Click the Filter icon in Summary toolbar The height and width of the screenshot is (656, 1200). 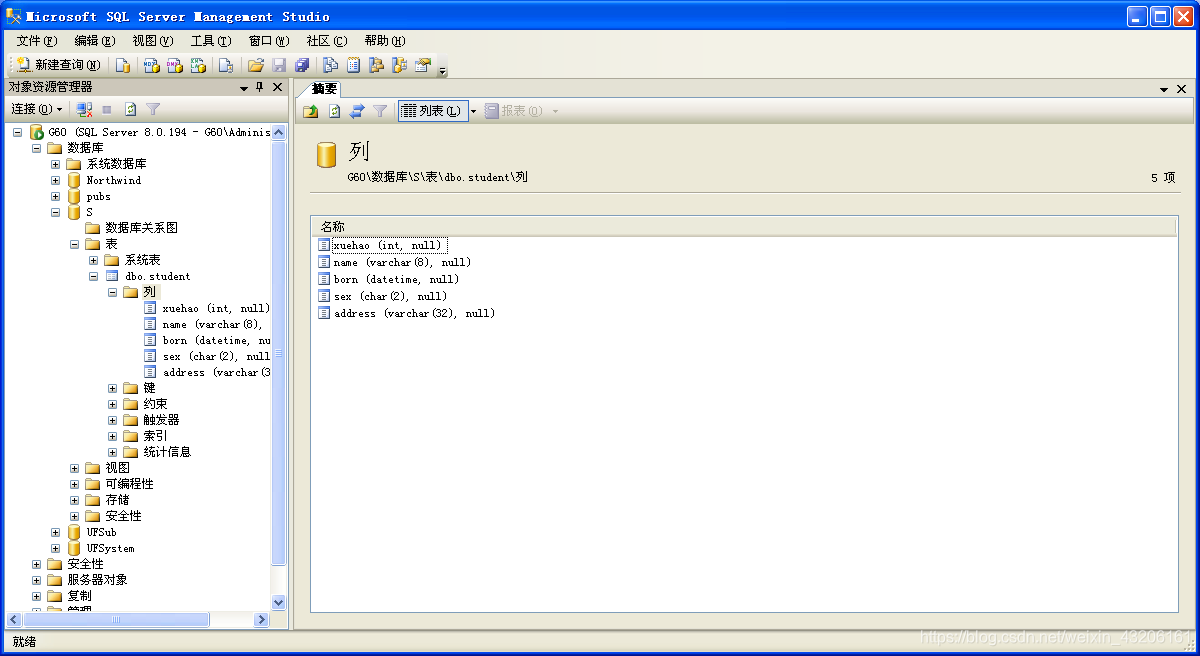point(380,111)
